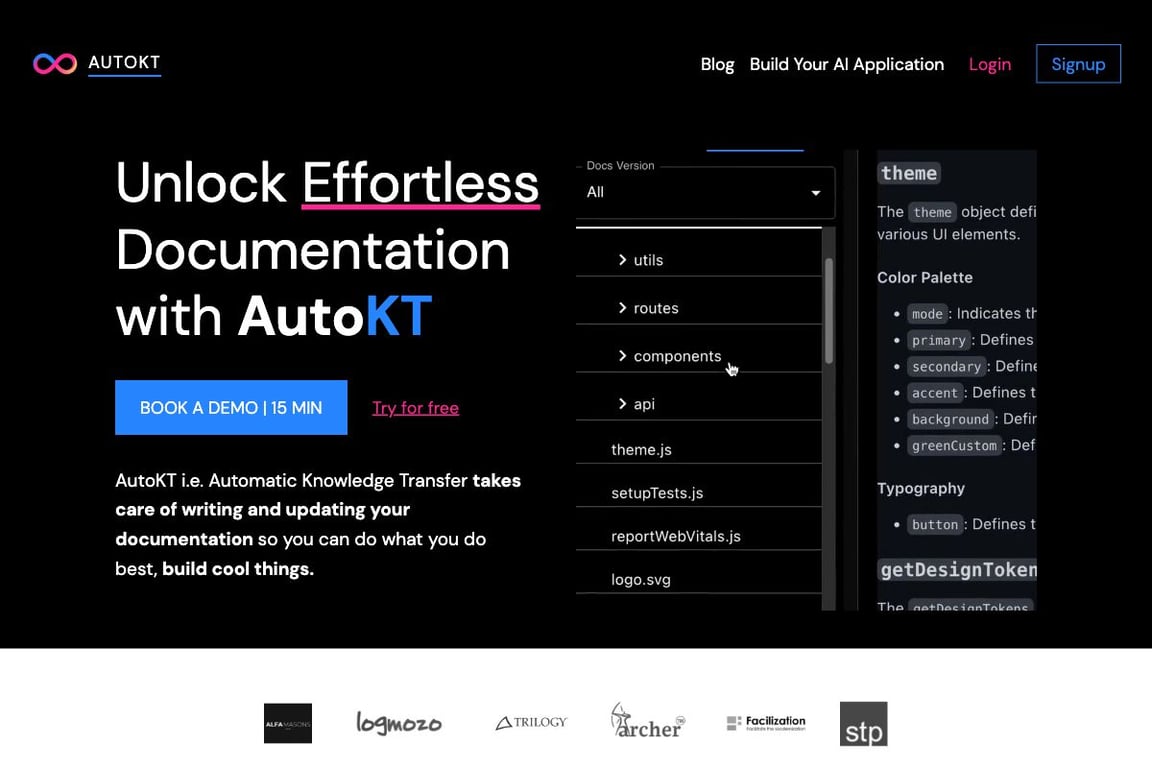Select the routes folder label
The image size is (1152, 768).
click(656, 308)
